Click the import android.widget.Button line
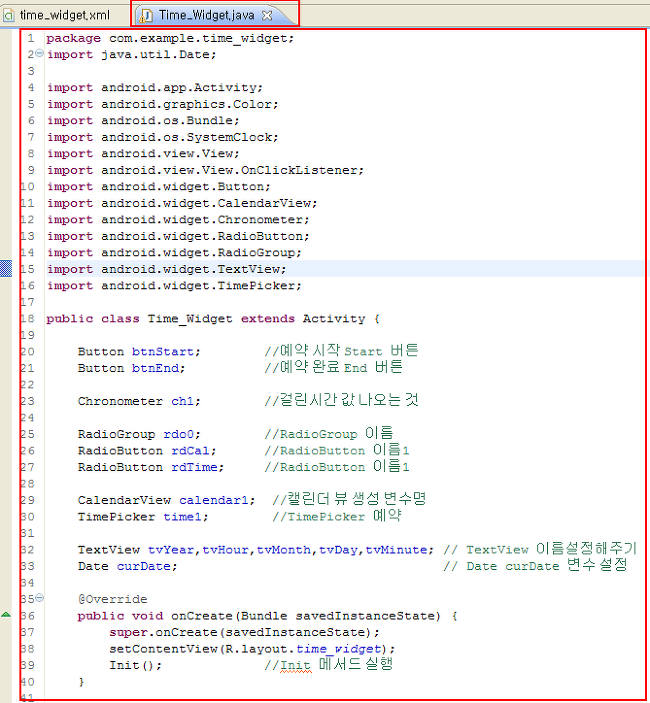The width and height of the screenshot is (650, 703). [159, 187]
